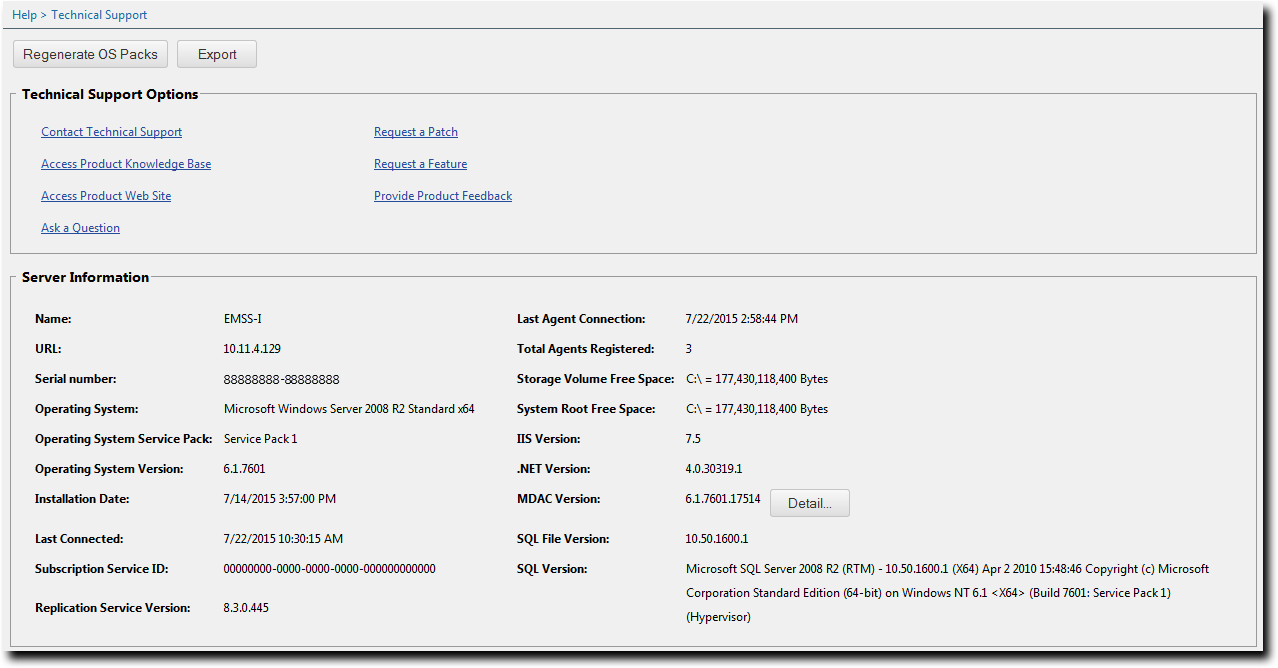Click the Last Agent Connection: label
The image size is (1278, 668).
click(581, 319)
